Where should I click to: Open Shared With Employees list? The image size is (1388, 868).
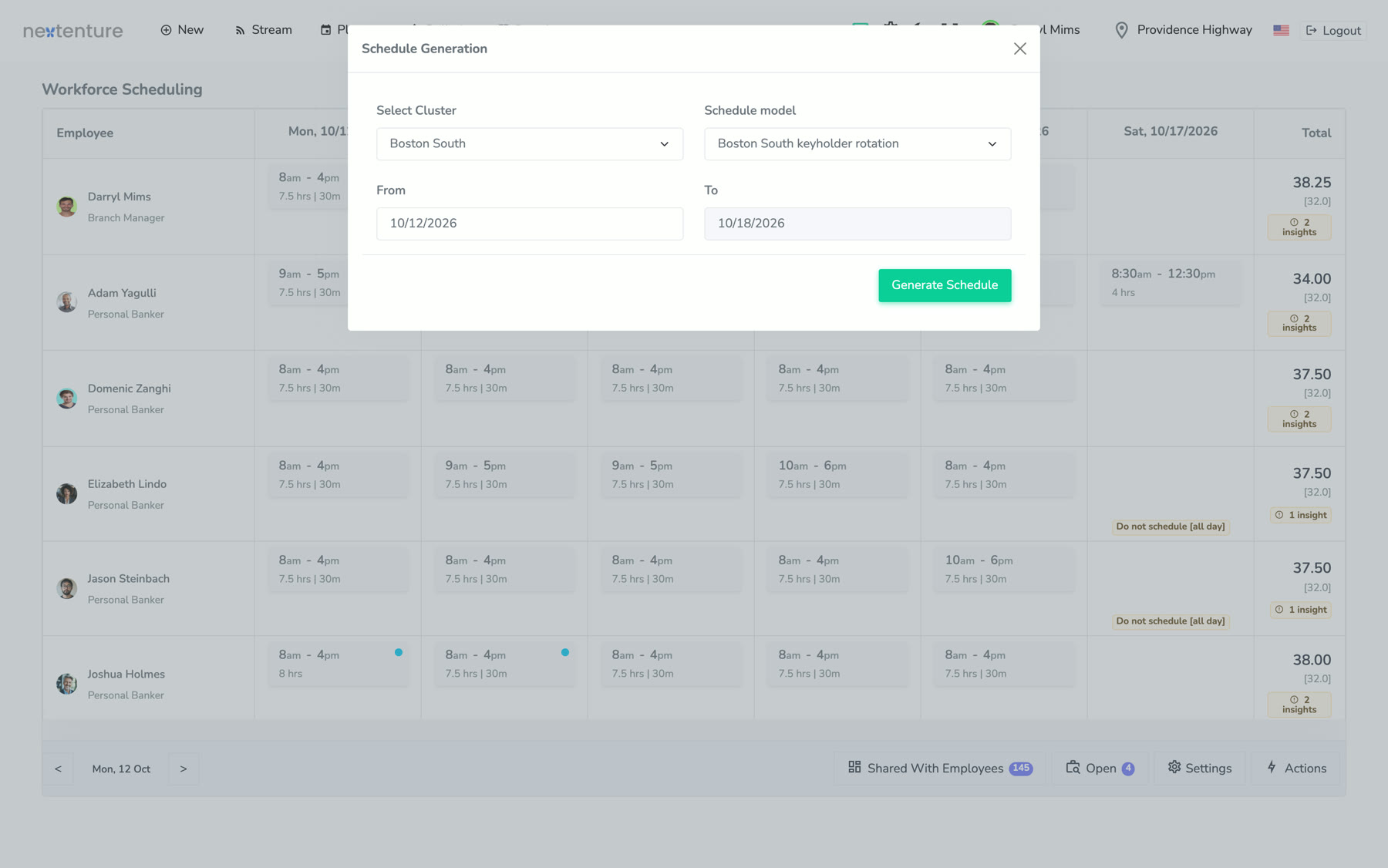coord(940,768)
